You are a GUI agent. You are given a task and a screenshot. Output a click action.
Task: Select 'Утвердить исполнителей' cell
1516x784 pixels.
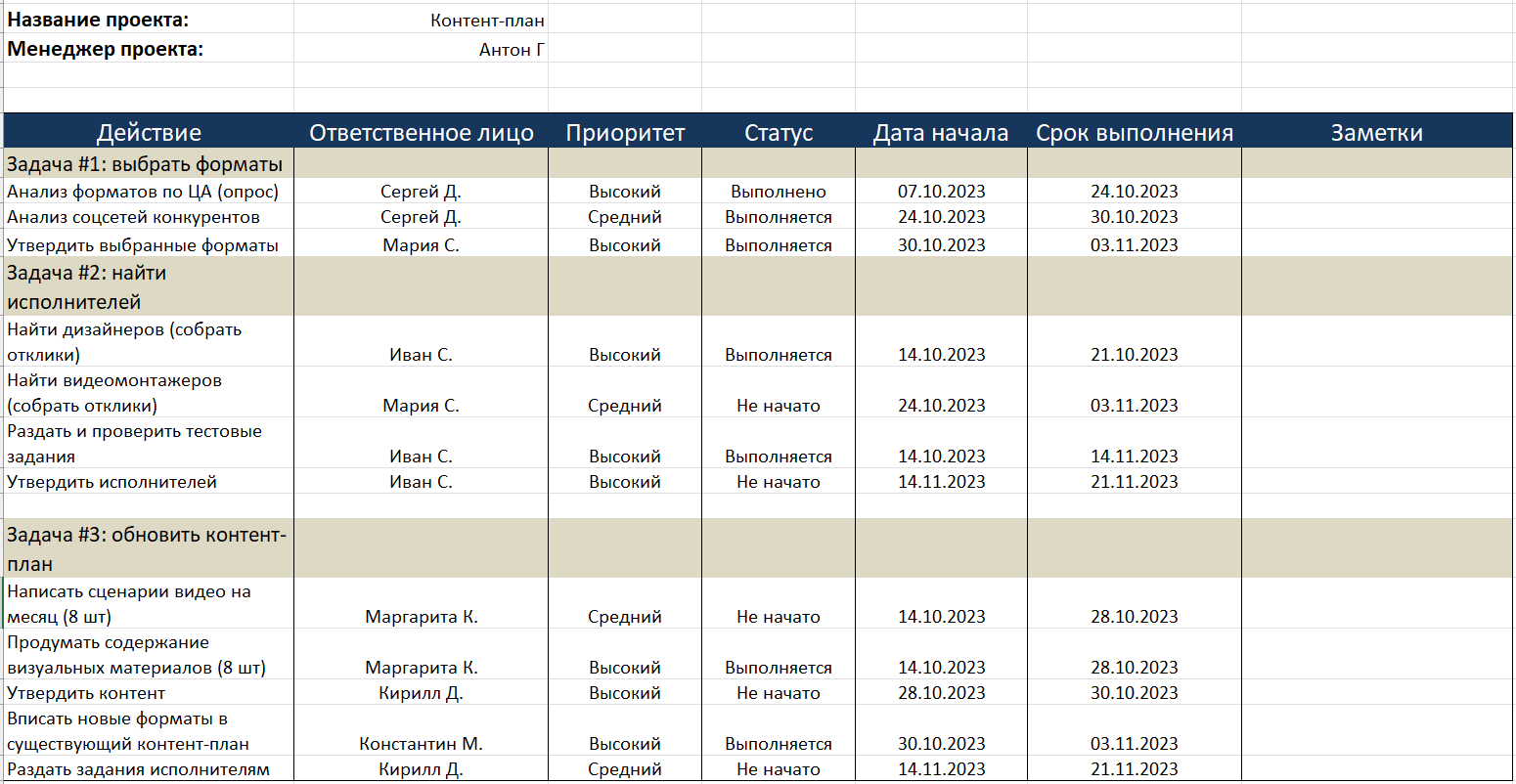point(149,481)
